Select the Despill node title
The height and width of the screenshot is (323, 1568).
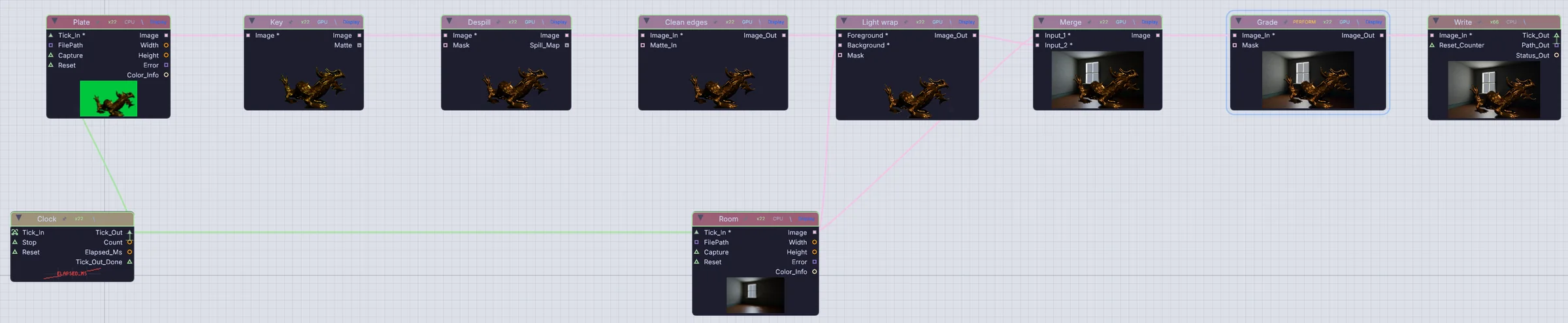(x=479, y=22)
